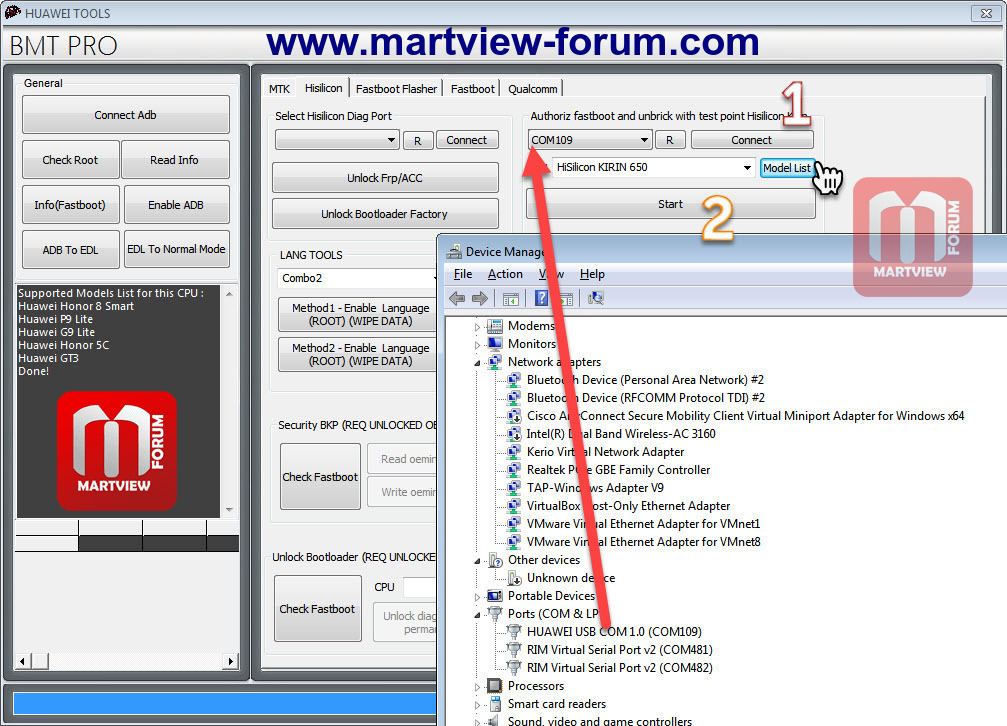Open the Hisilicon Diag Port dropdown

pos(391,139)
